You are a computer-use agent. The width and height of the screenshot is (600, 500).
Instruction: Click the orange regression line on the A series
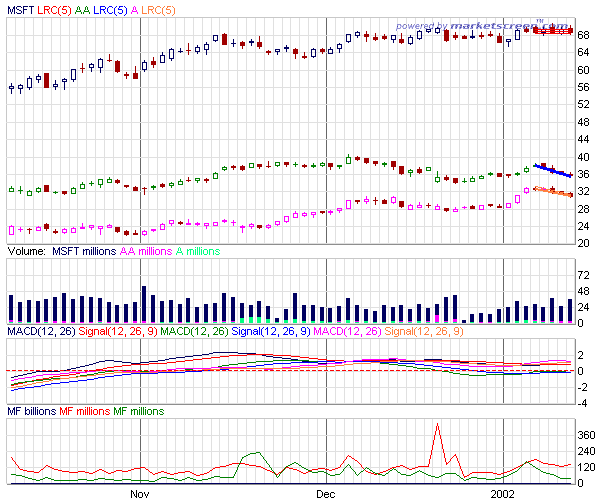554,192
